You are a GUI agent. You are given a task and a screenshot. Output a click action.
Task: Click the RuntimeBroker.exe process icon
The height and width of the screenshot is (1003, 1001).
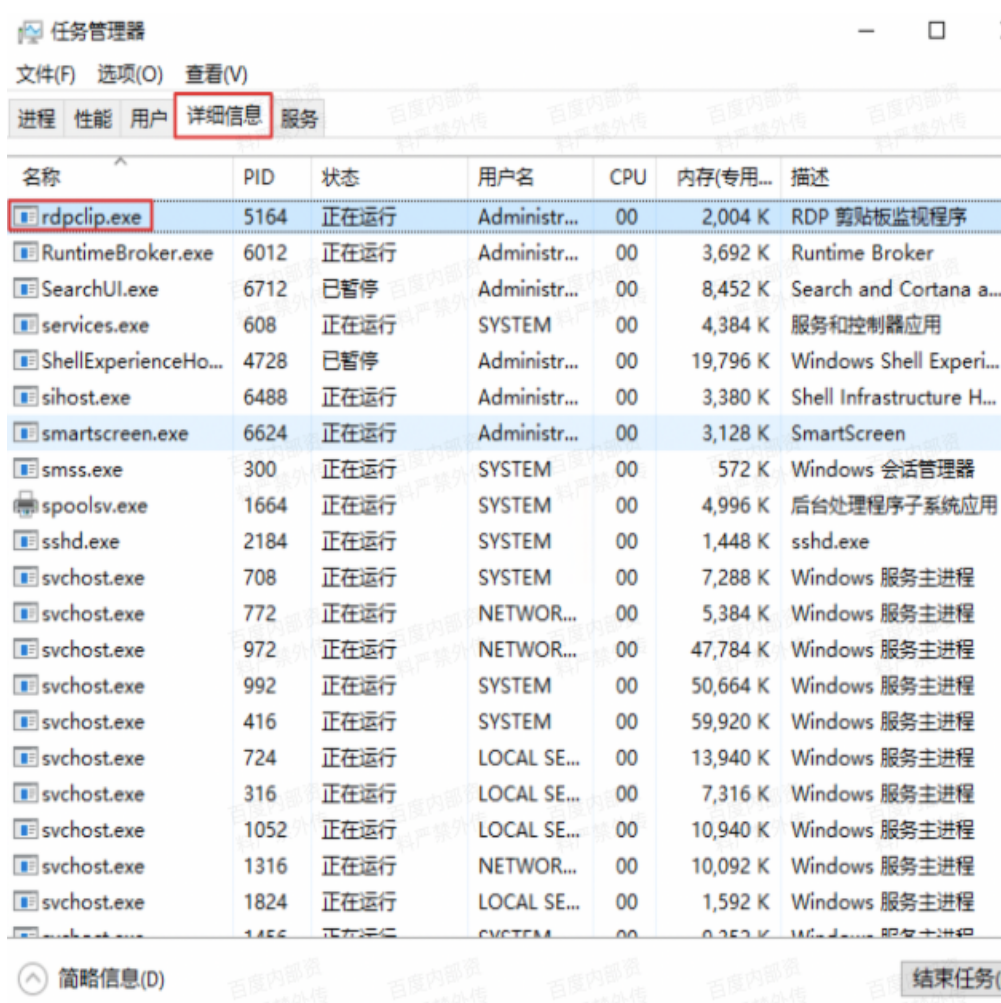point(25,254)
